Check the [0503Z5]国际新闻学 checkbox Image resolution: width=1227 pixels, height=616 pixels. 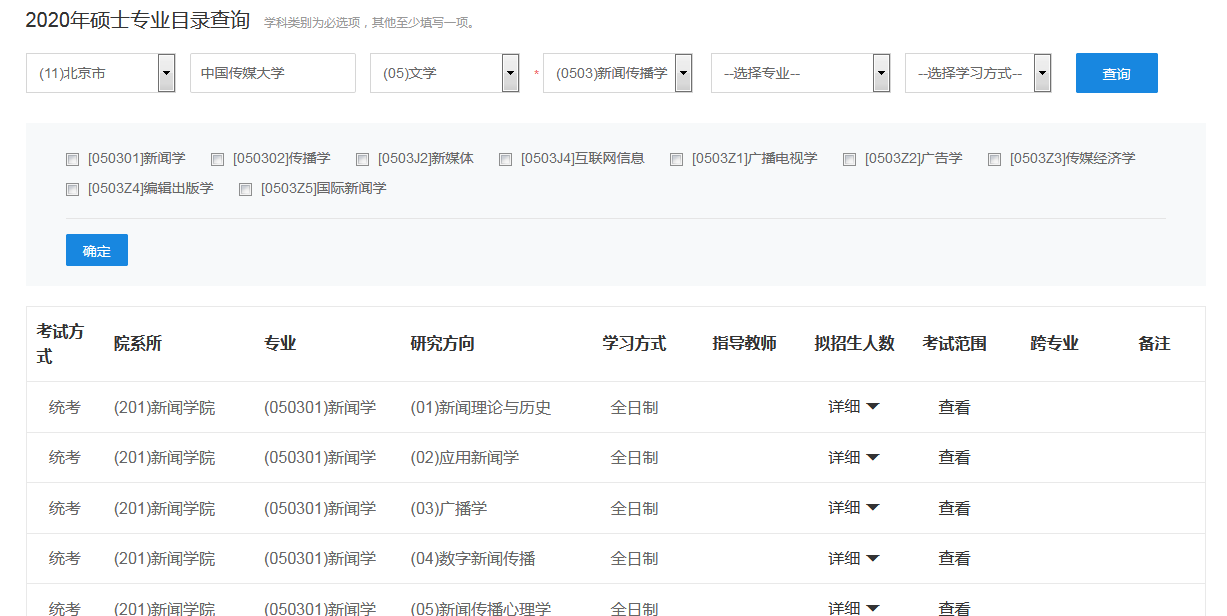(245, 189)
